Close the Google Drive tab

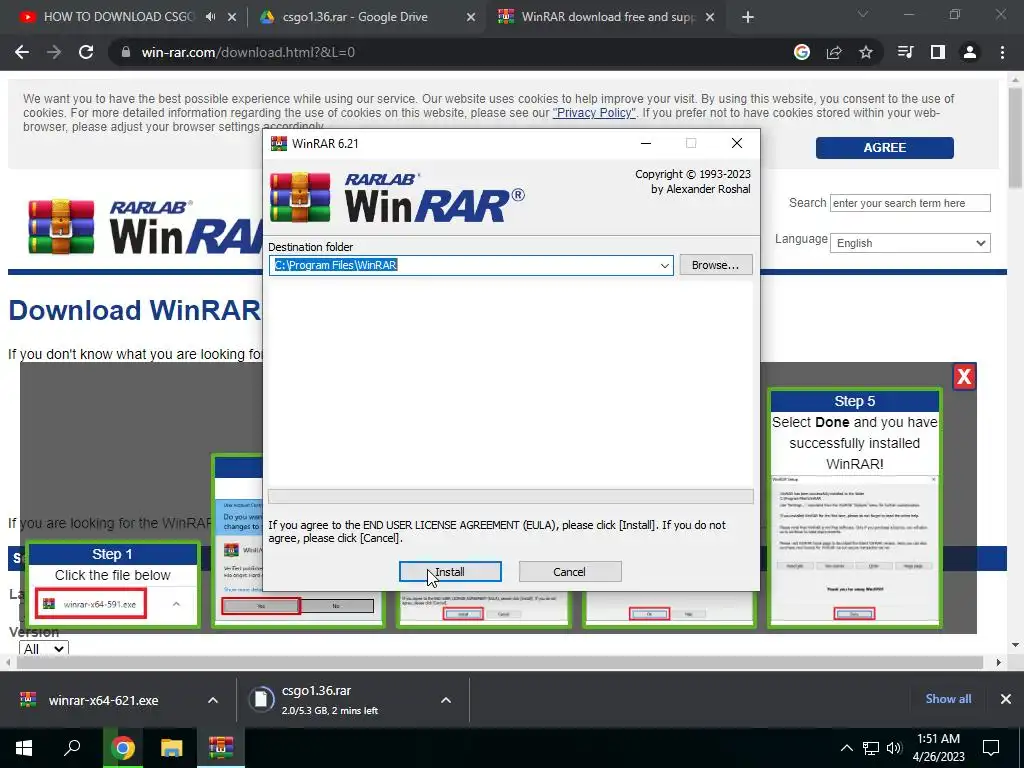471,18
